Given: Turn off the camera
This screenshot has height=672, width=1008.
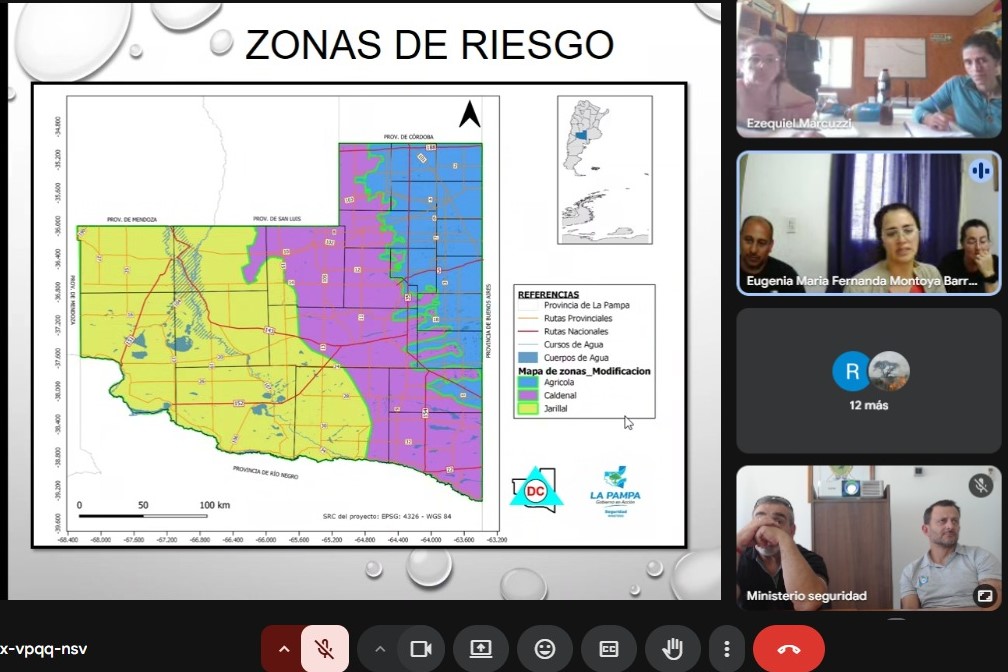Looking at the screenshot, I should click(421, 649).
